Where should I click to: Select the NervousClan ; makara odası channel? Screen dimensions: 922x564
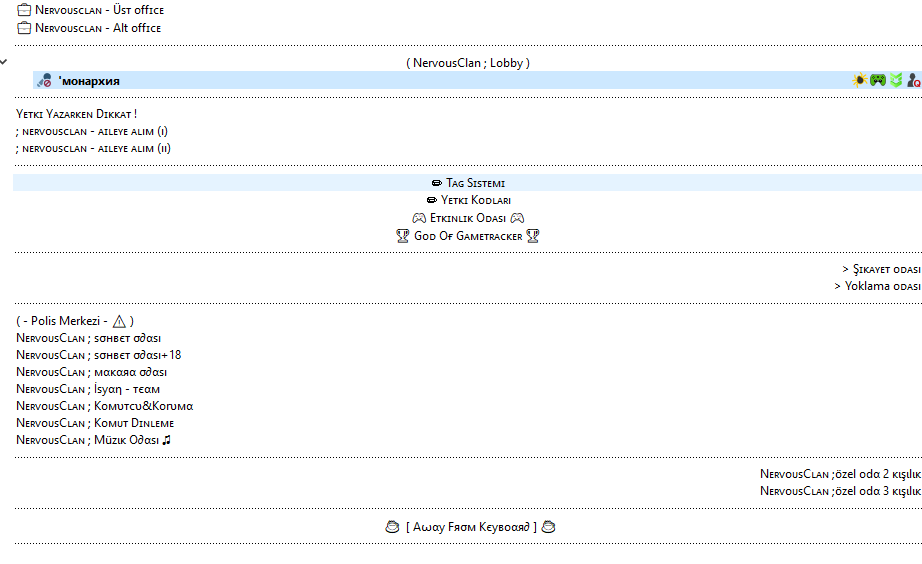point(92,372)
